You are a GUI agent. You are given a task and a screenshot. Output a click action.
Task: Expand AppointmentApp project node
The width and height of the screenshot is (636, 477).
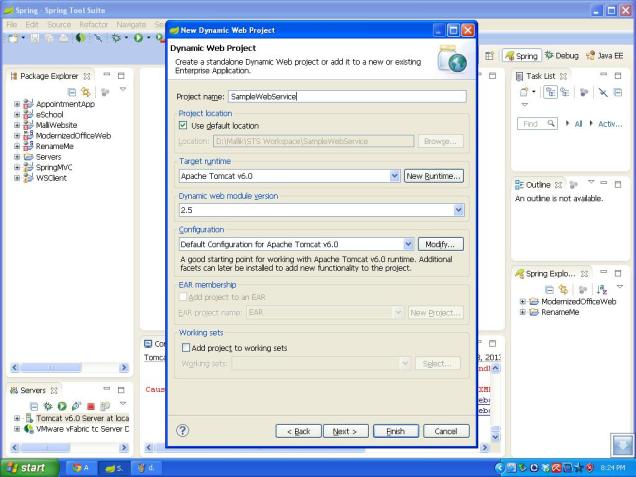point(17,104)
